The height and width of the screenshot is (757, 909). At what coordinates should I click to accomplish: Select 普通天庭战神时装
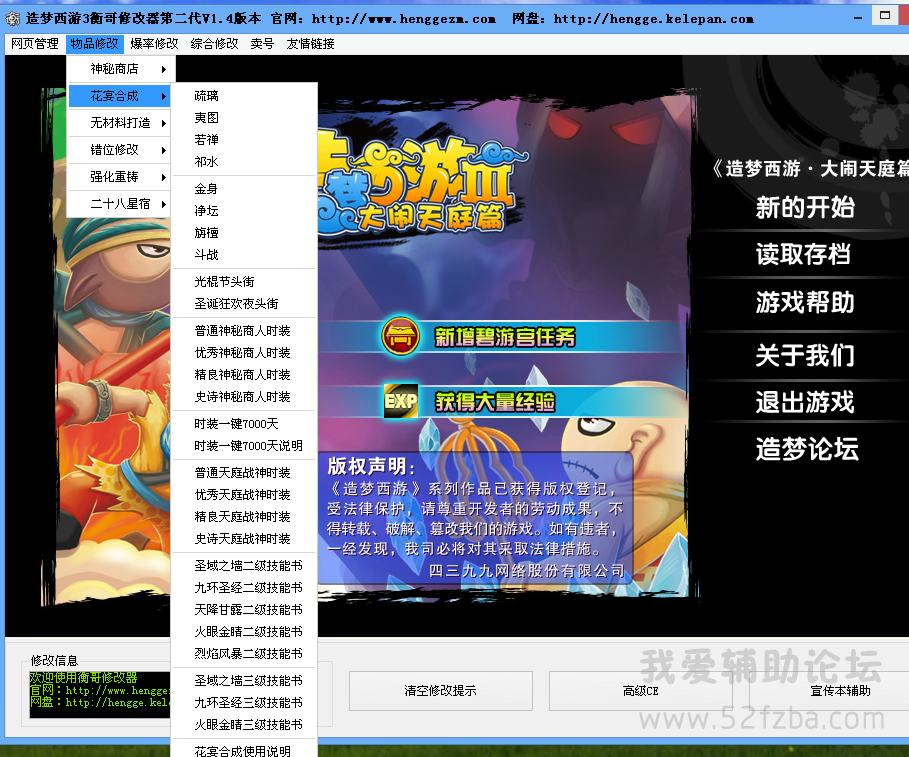[244, 473]
